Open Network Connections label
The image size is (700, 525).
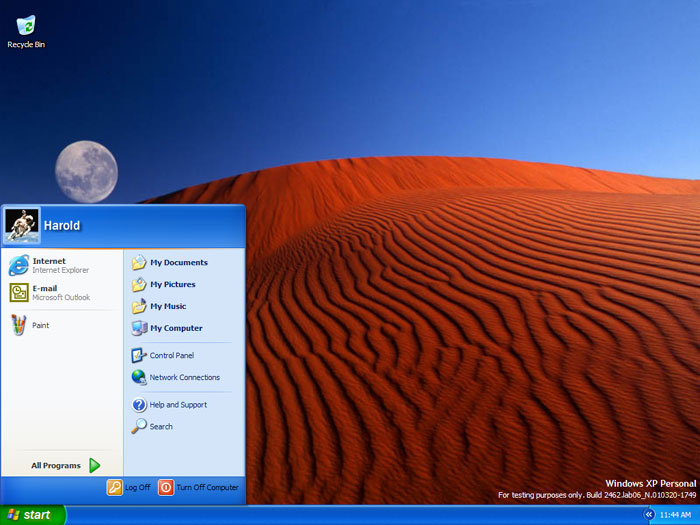[185, 377]
